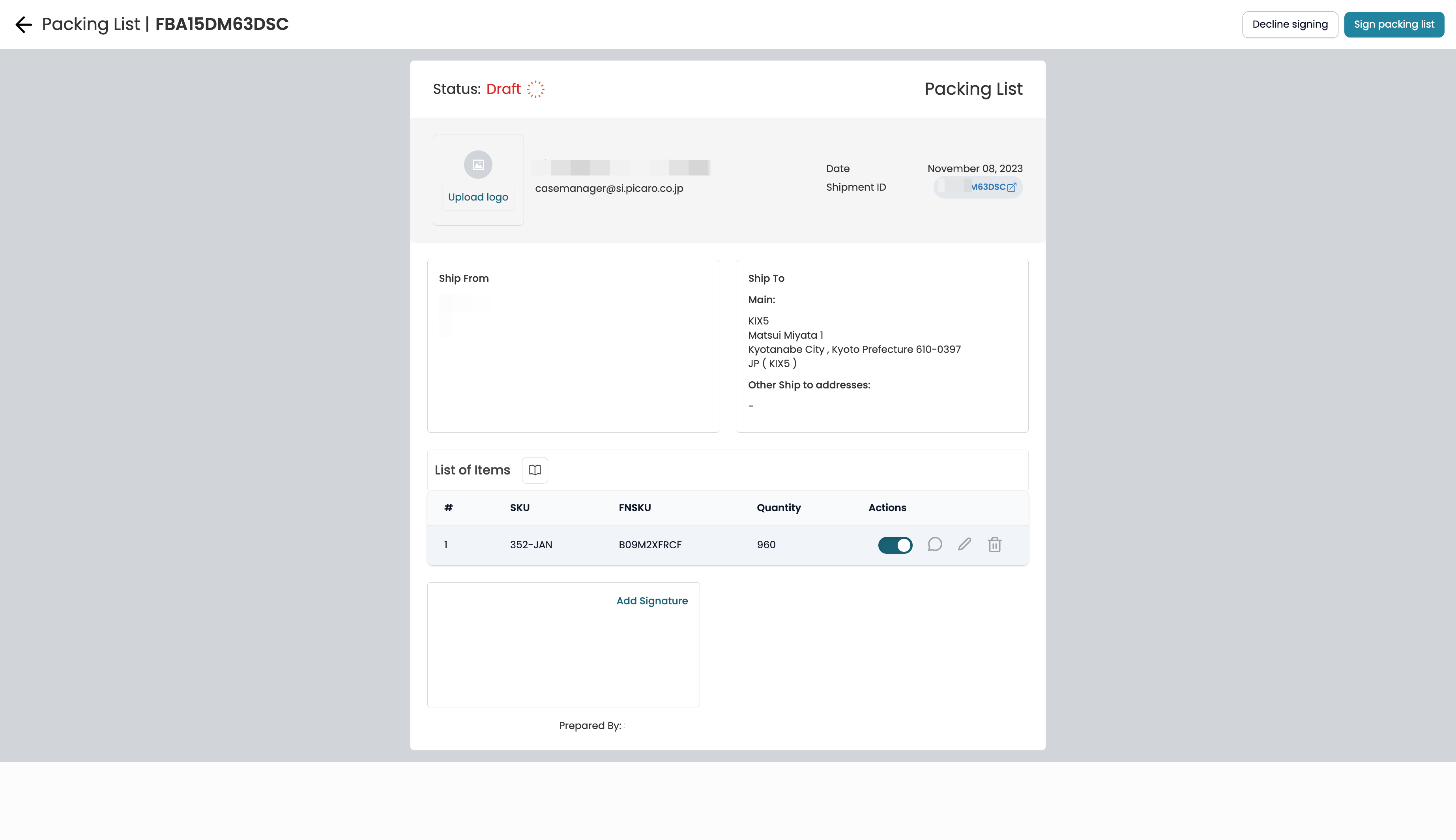Viewport: 1456px width, 840px height.
Task: Click Add Signature link
Action: pos(652,601)
